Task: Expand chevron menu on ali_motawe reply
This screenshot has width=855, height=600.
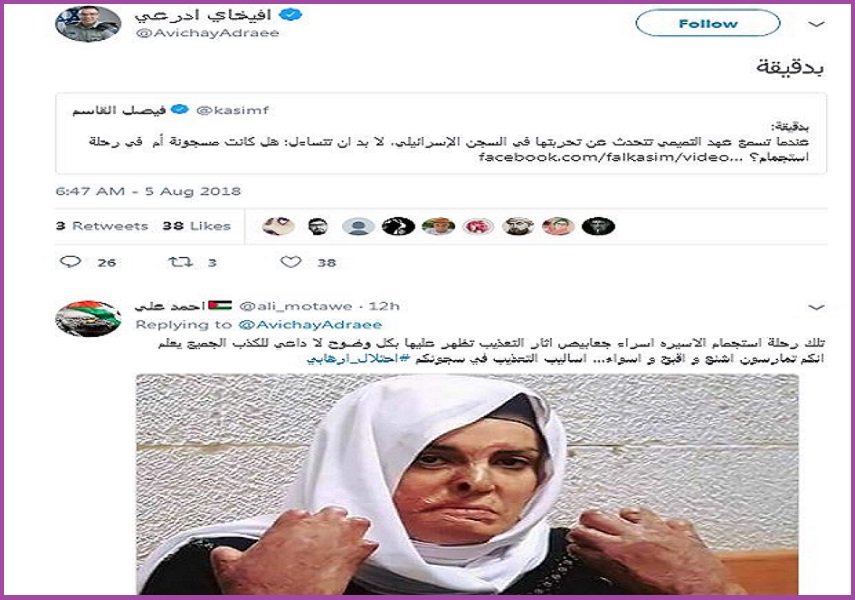Action: [x=816, y=308]
